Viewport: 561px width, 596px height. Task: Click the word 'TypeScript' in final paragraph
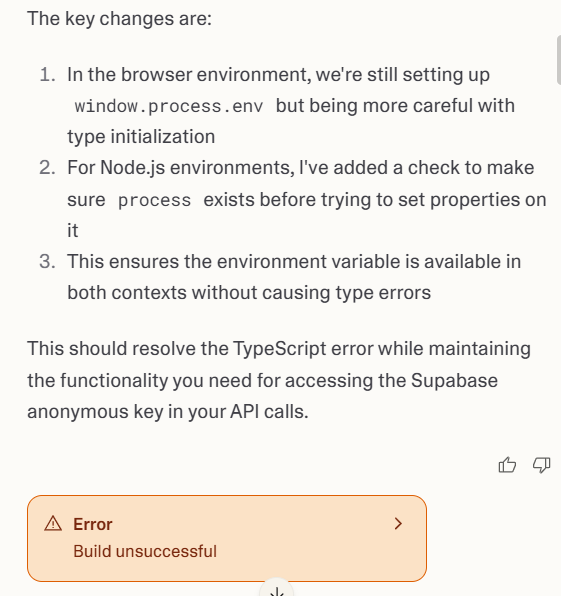point(279,349)
